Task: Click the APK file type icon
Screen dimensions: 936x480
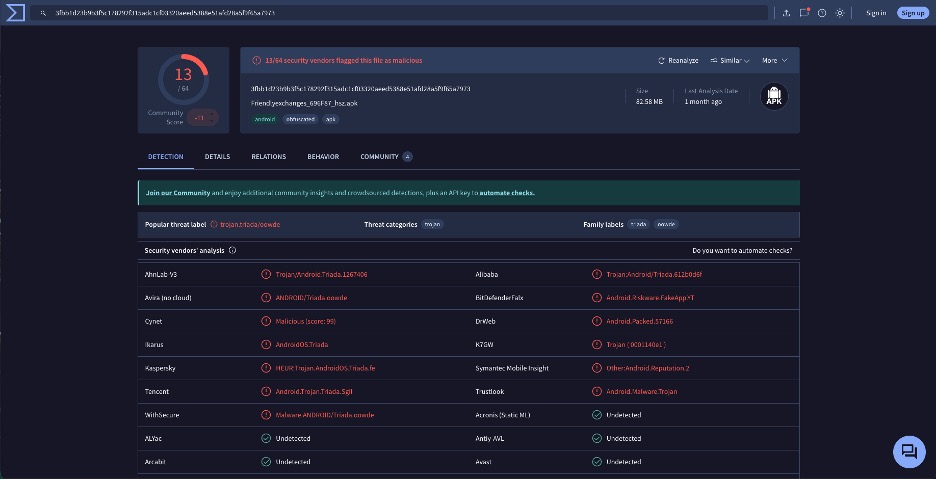Action: coord(774,96)
